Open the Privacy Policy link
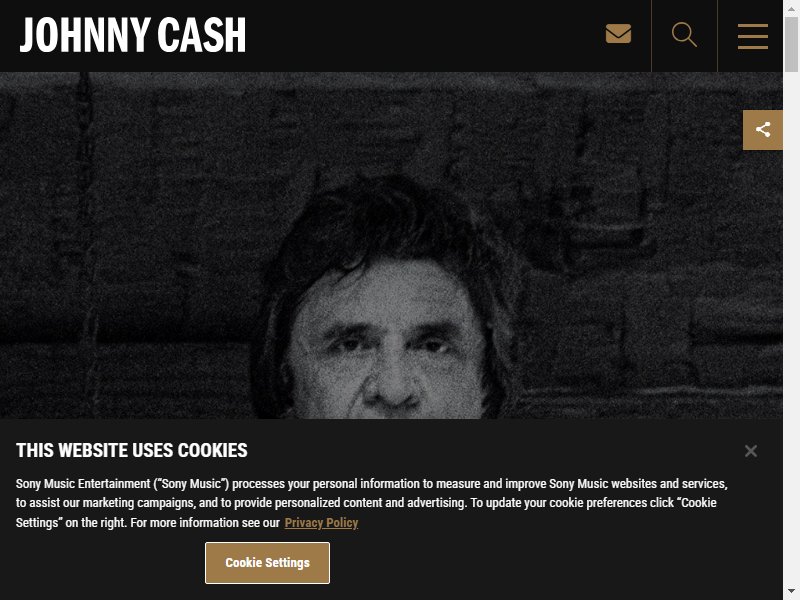The height and width of the screenshot is (600, 800). click(321, 523)
